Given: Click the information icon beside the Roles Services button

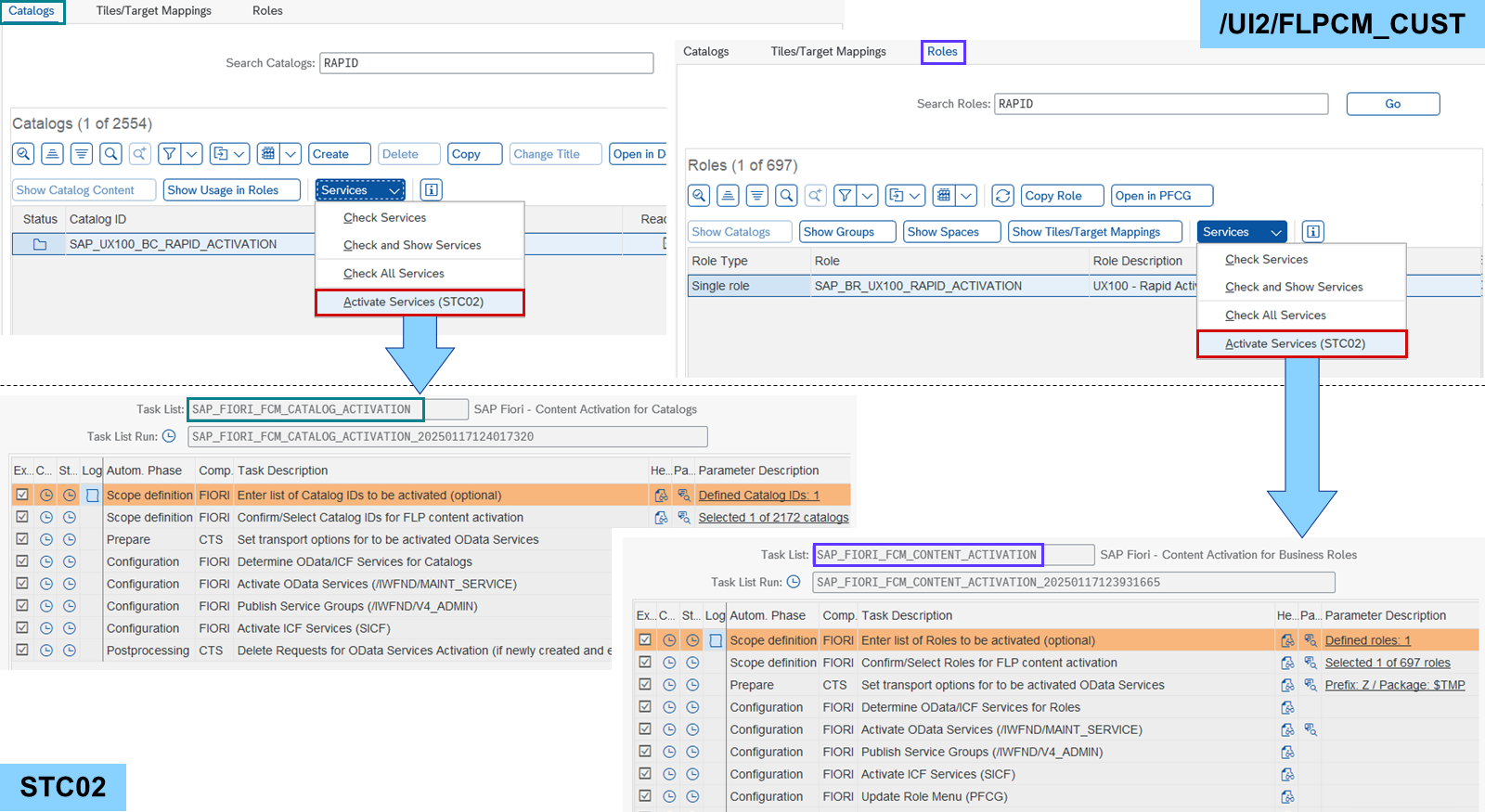Looking at the screenshot, I should (x=1312, y=232).
